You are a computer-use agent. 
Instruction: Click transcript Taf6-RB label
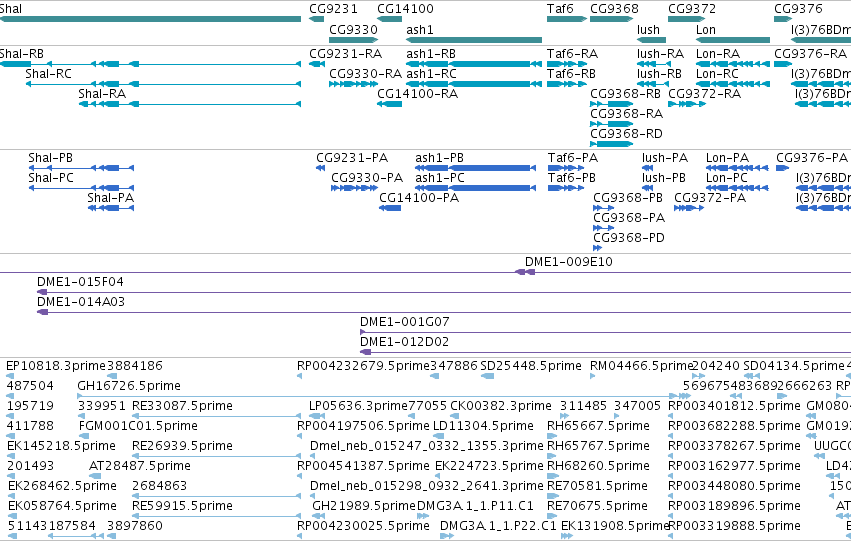[571, 74]
